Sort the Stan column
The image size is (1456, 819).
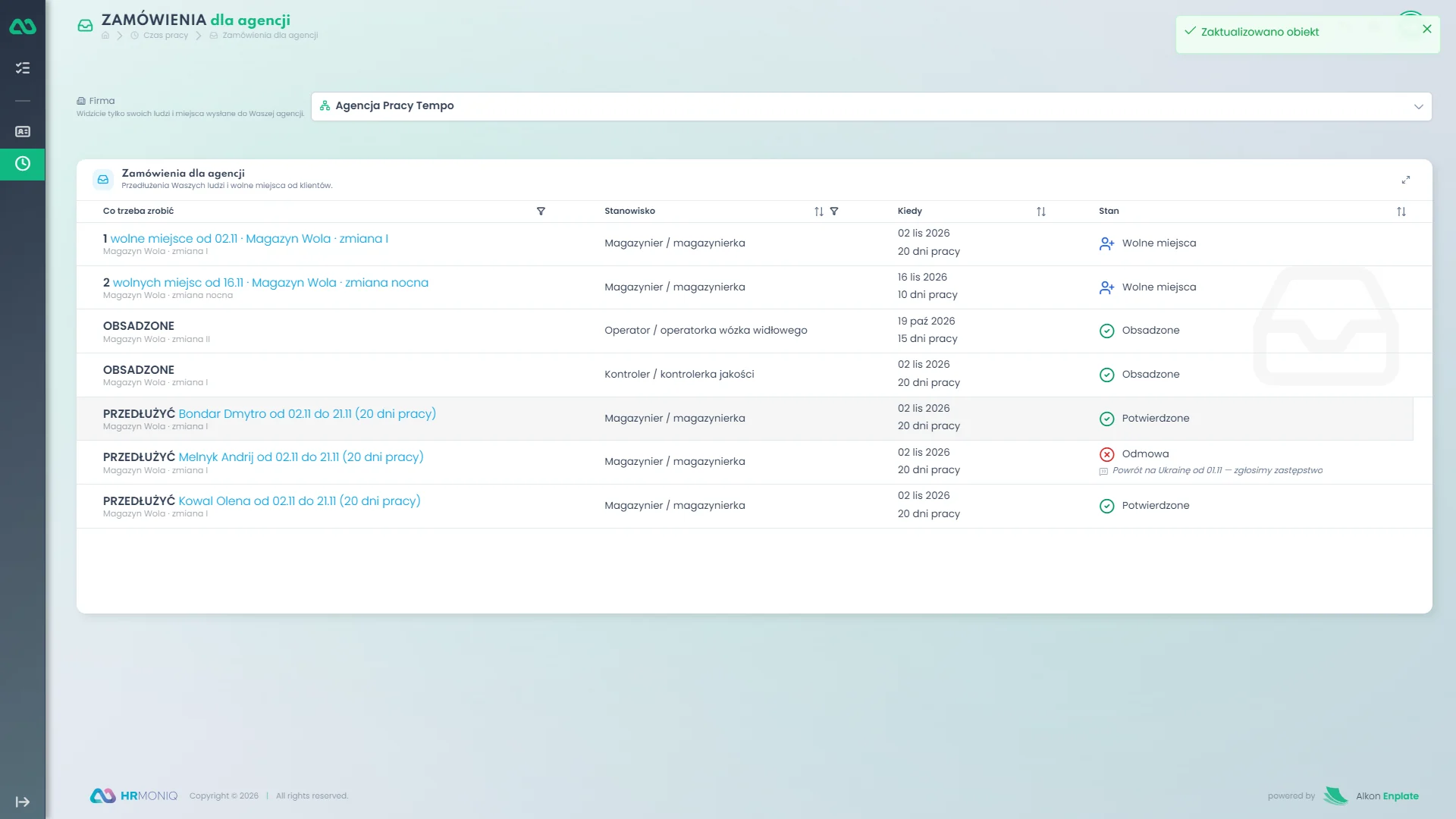click(x=1401, y=212)
